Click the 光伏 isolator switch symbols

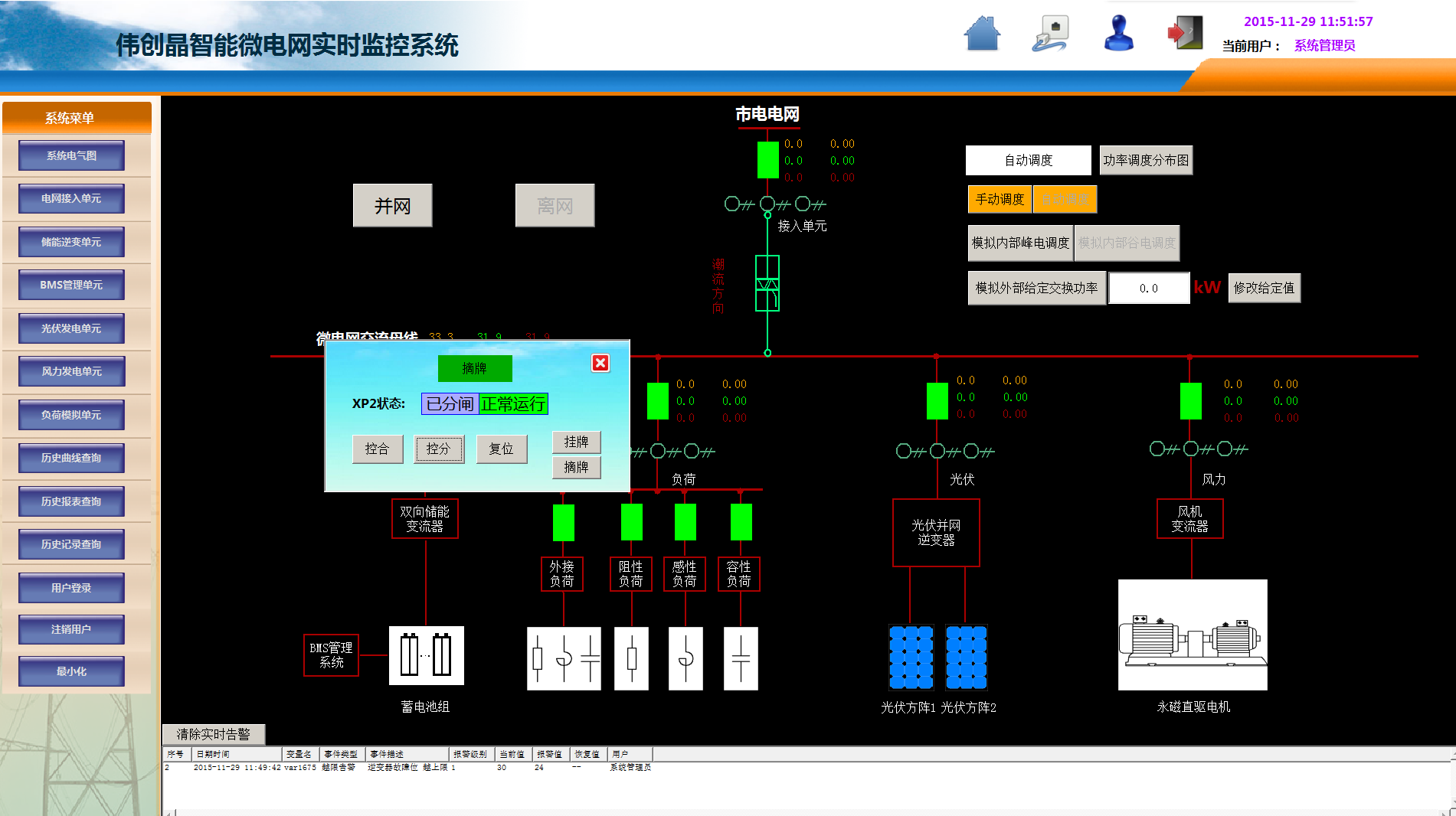tap(945, 452)
